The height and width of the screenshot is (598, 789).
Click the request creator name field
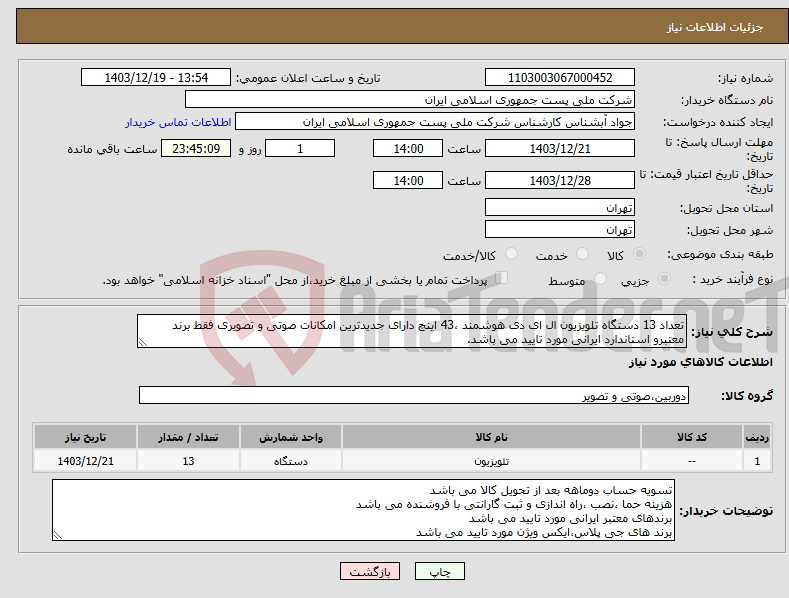click(x=435, y=122)
